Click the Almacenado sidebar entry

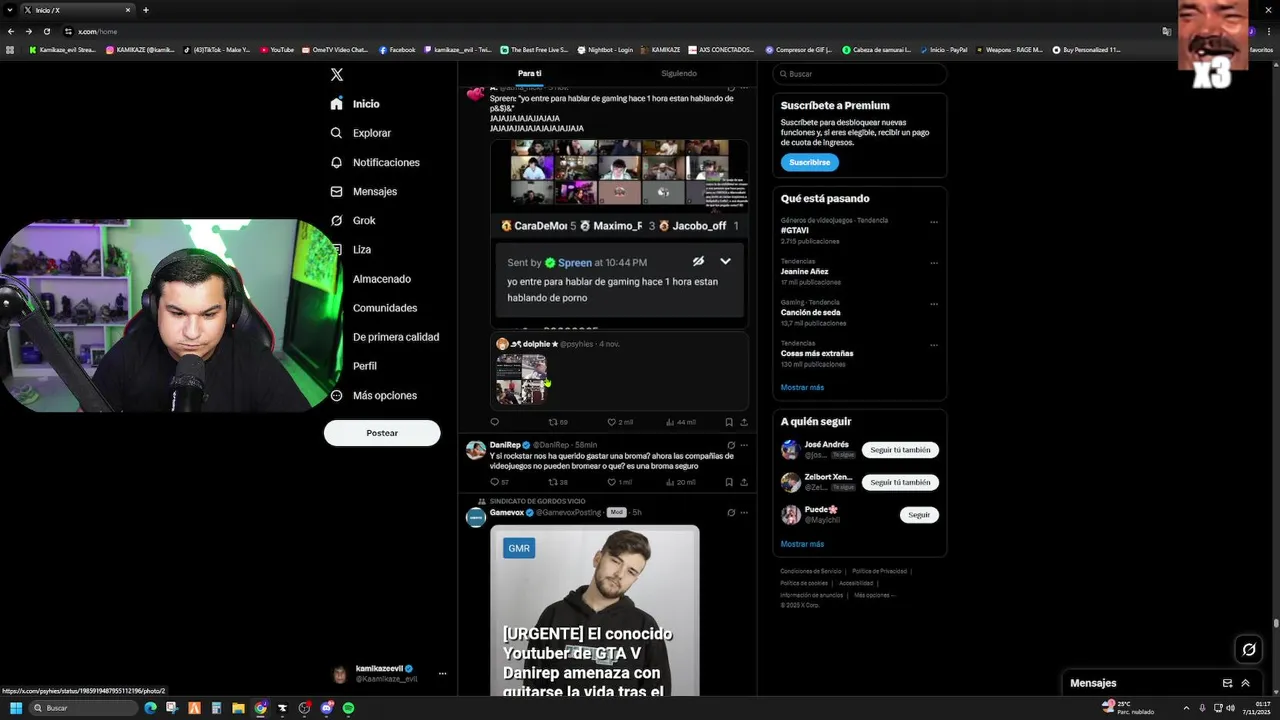(381, 279)
